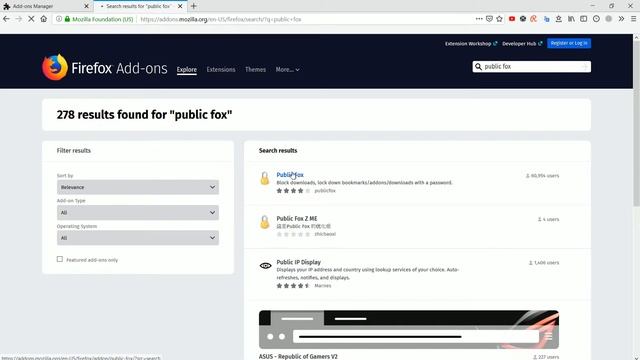Toggle Featured add-ons only checkbox
The image size is (640, 360).
tap(60, 259)
